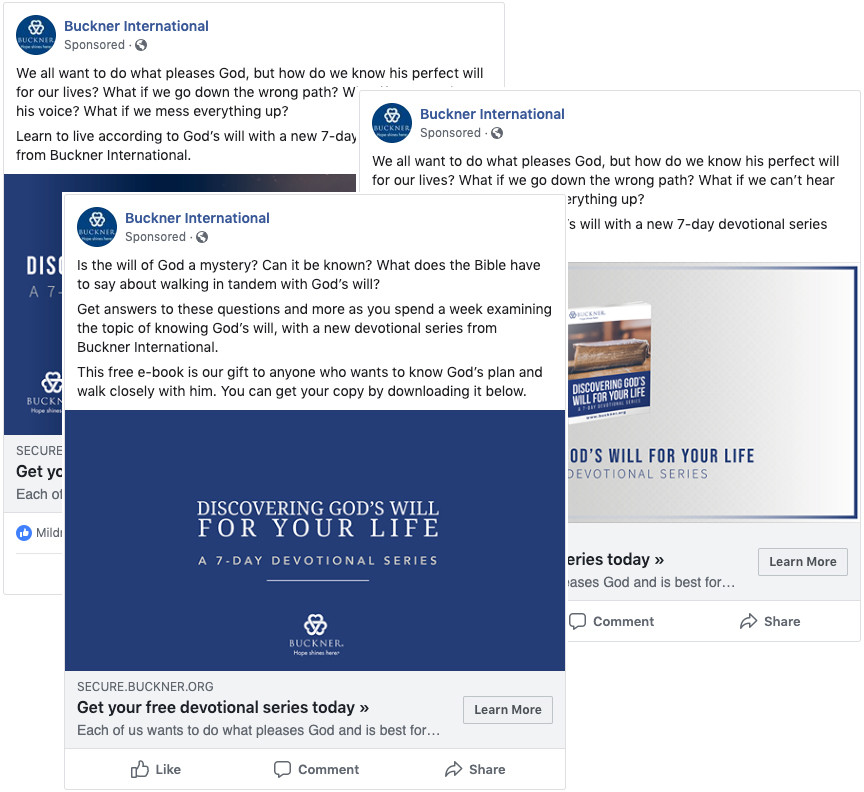Click Learn More on the right-side ad
The width and height of the screenshot is (864, 792).
(802, 562)
